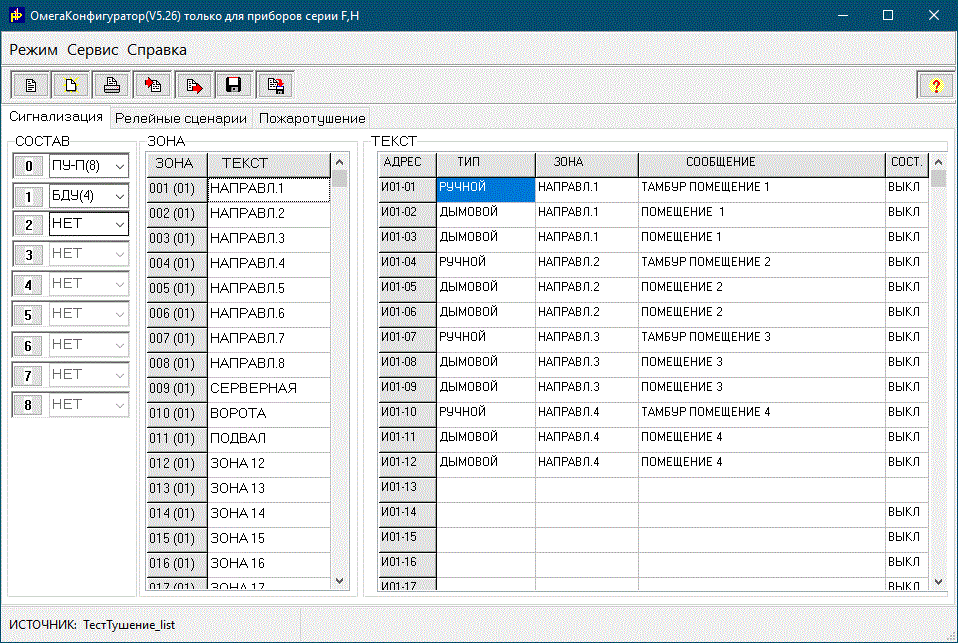The image size is (958, 643).
Task: Switch to the Сигнализация tab
Action: (56, 117)
